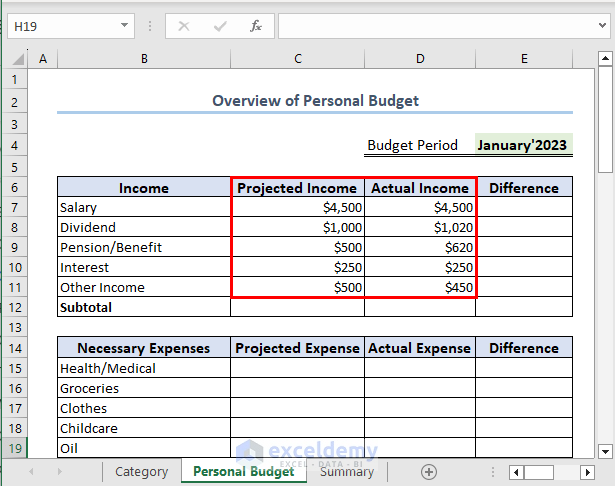Select row 7 header
The width and height of the screenshot is (615, 486).
click(15, 207)
